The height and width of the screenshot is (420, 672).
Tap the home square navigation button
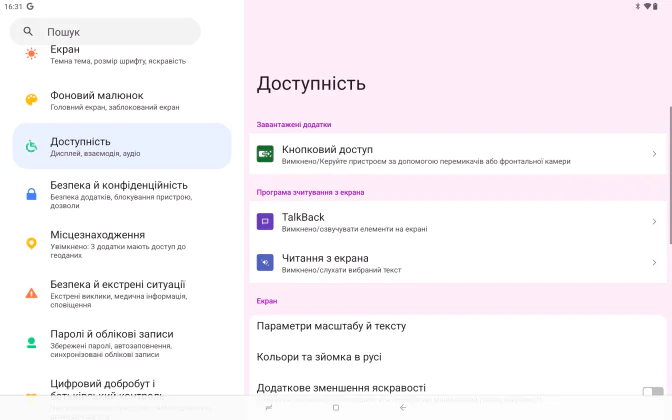coord(336,408)
